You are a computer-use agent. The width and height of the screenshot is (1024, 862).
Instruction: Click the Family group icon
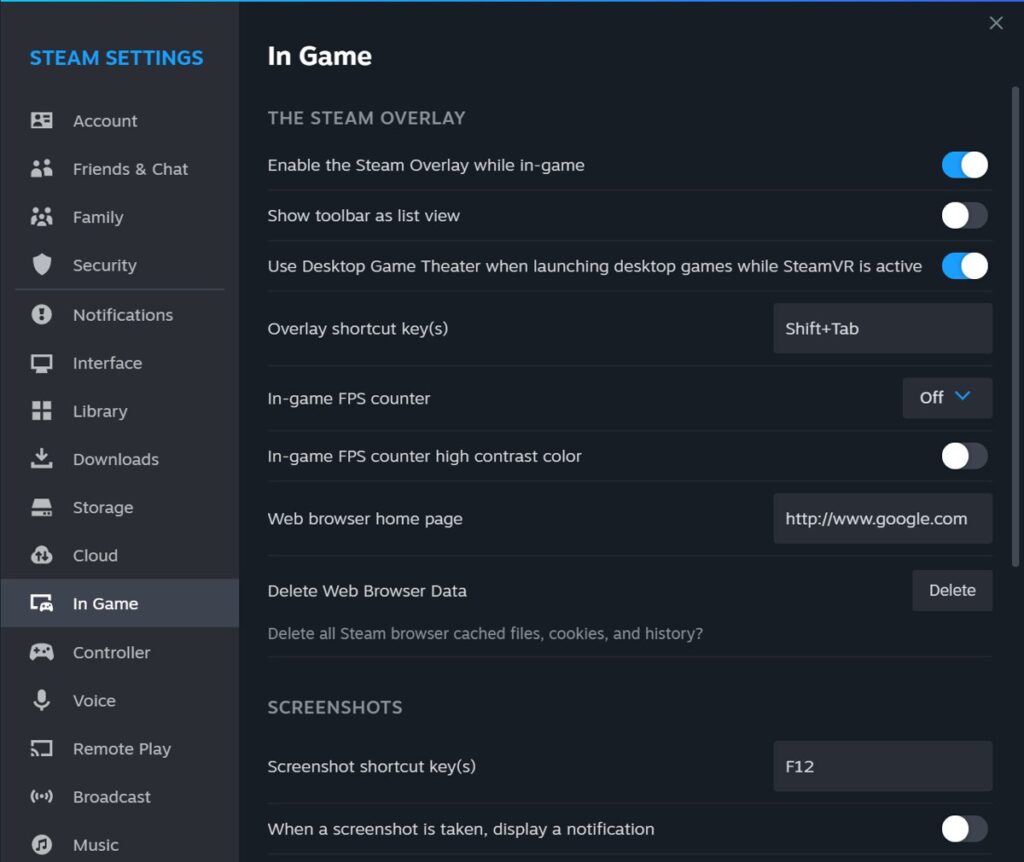coord(42,217)
